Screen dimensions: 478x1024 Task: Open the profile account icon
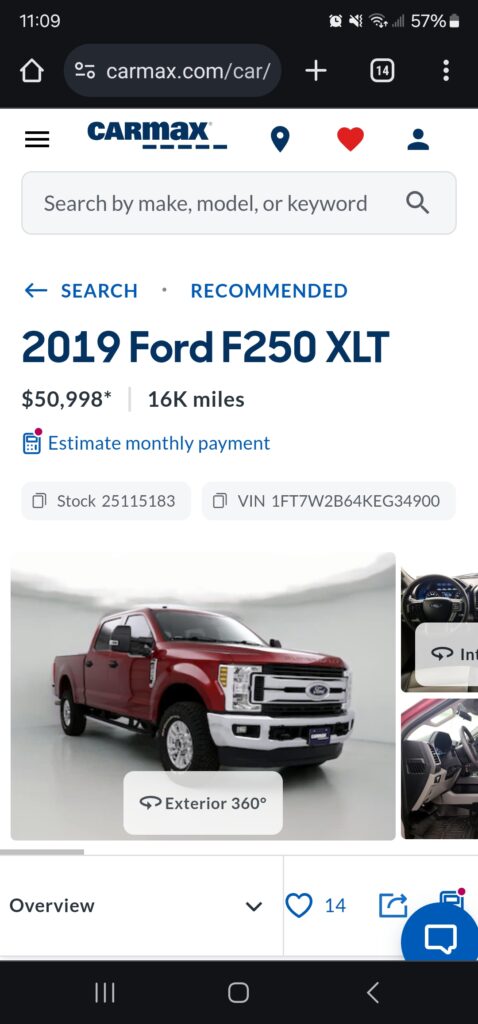tap(418, 139)
